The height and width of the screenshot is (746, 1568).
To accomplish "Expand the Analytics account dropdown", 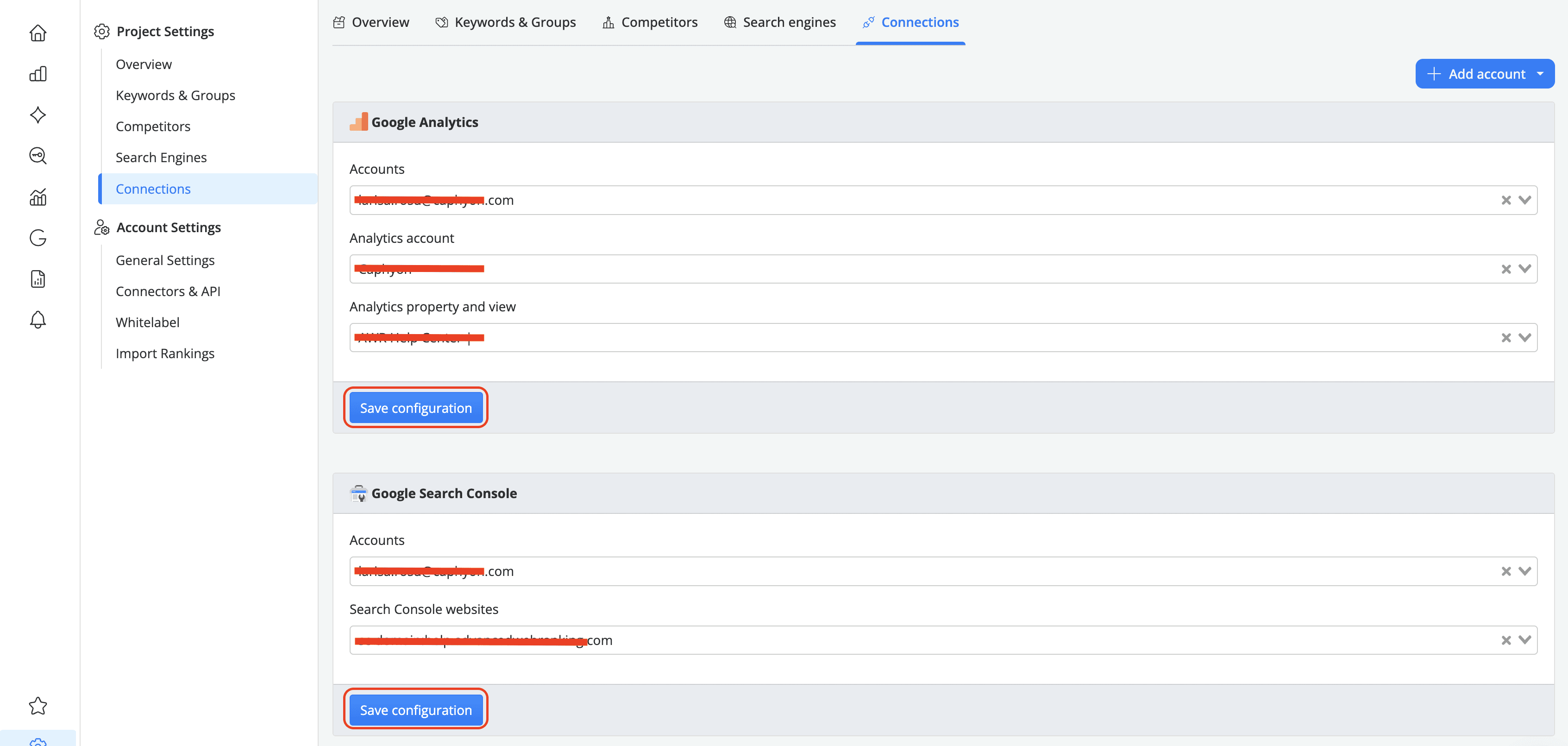I will [1524, 269].
